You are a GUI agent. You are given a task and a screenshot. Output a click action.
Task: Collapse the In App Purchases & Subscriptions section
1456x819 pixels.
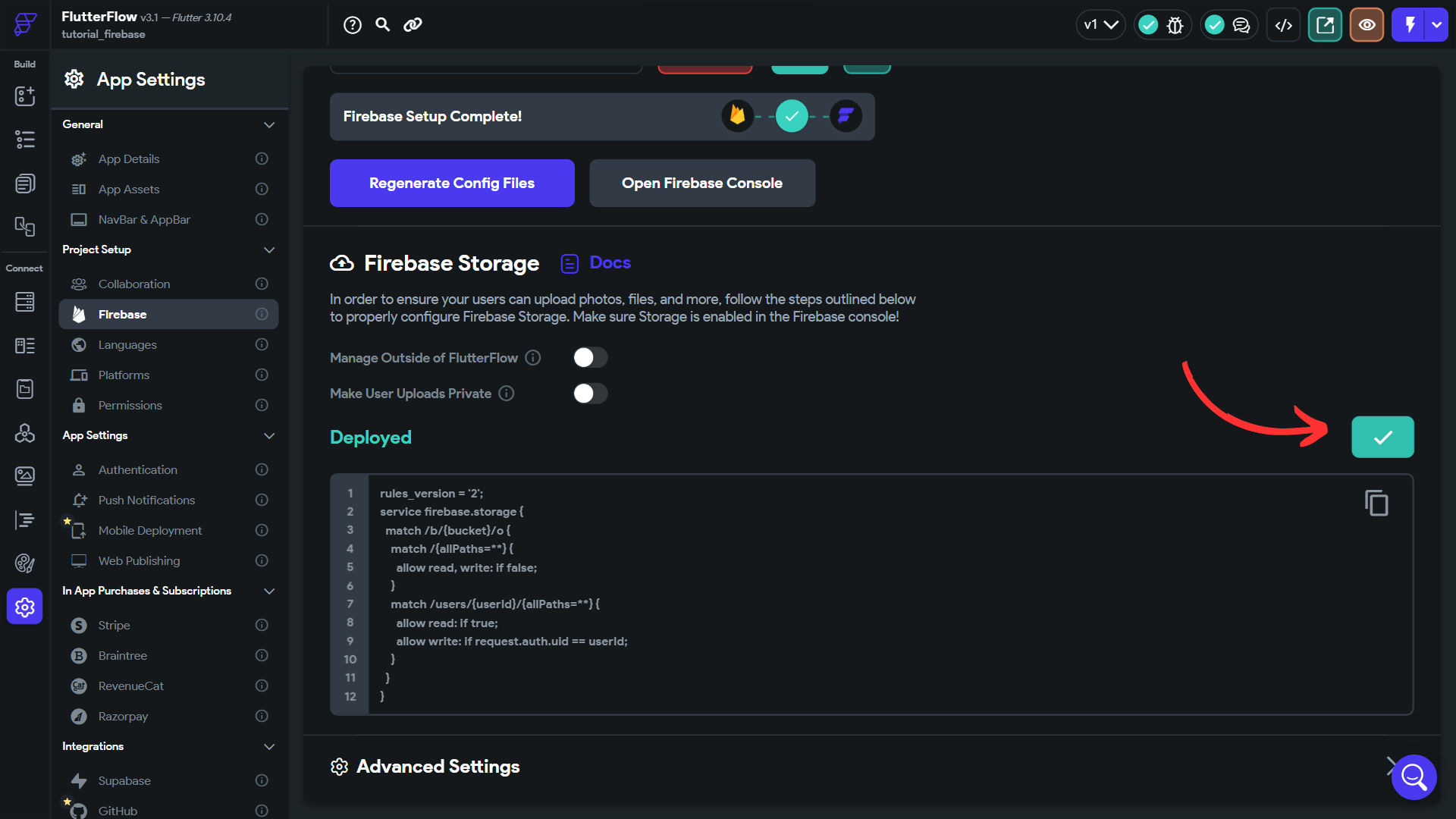pyautogui.click(x=269, y=591)
